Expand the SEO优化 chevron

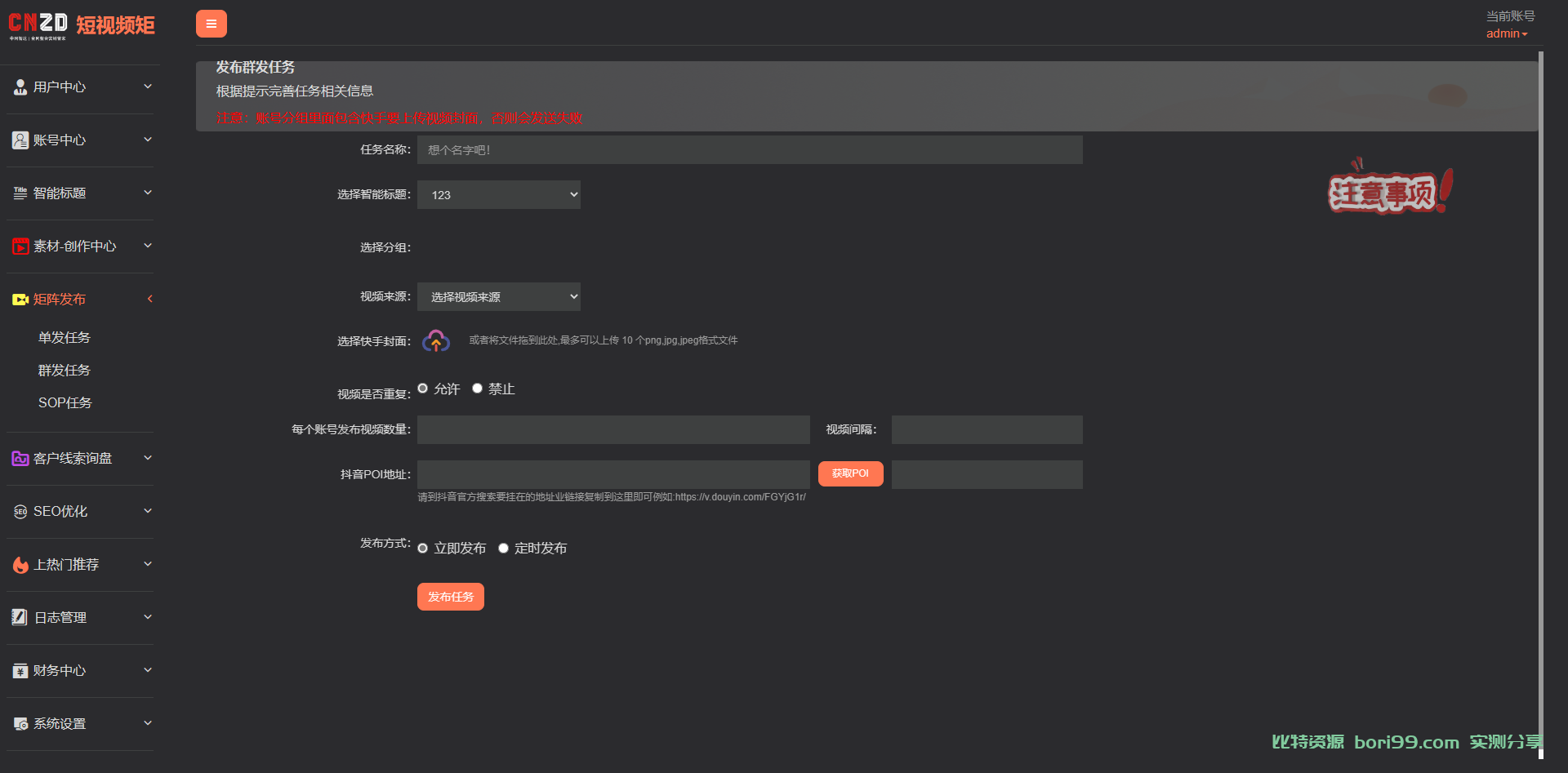[x=148, y=511]
